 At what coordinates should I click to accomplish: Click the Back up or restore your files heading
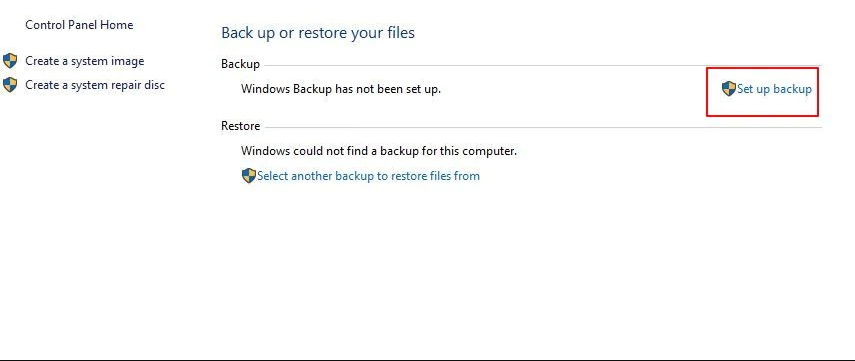318,33
